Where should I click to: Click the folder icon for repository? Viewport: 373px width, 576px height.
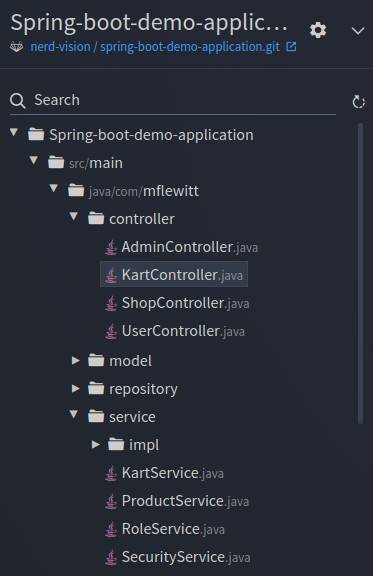point(96,388)
